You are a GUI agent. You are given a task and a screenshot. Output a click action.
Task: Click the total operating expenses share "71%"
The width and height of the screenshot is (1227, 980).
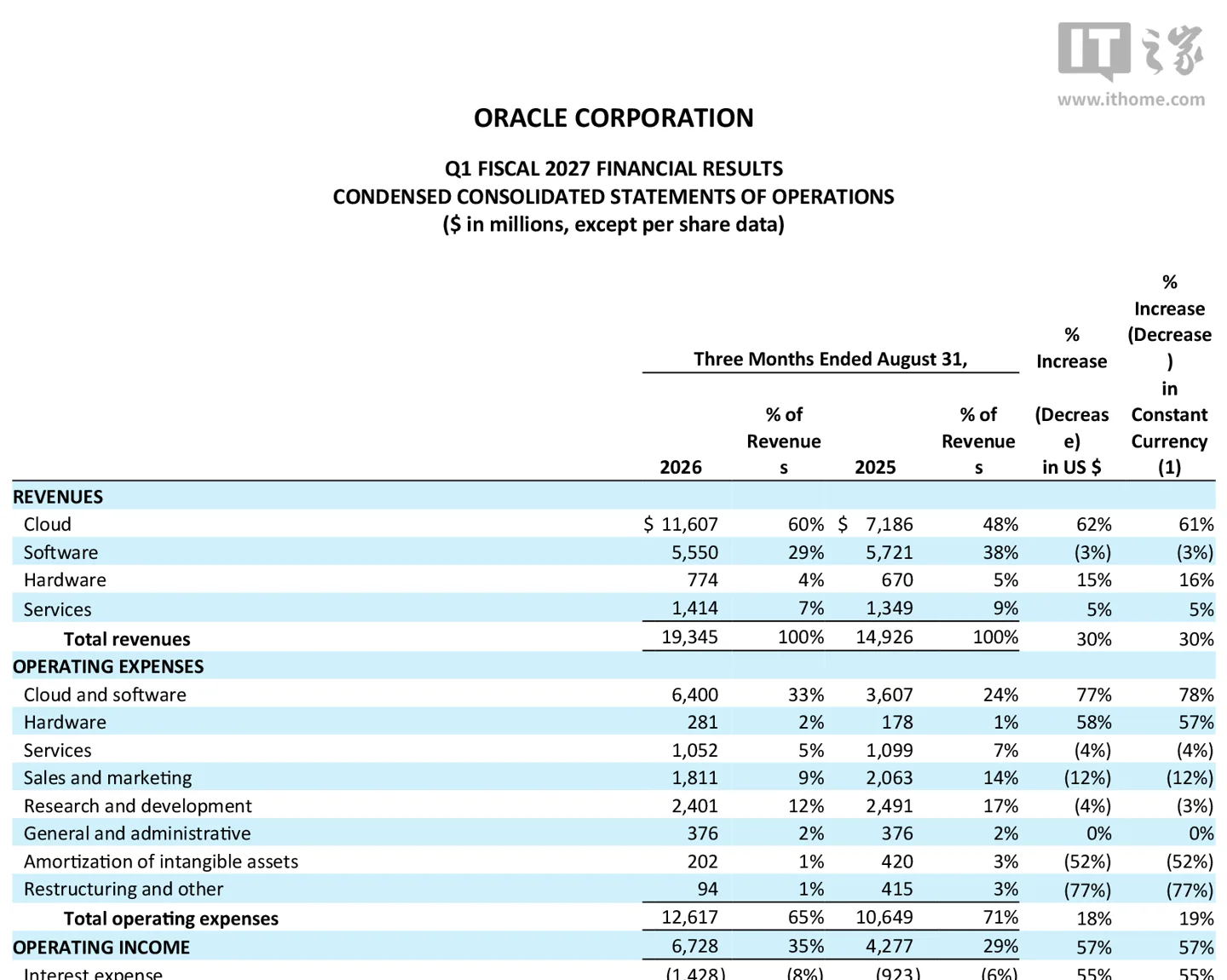(1000, 917)
